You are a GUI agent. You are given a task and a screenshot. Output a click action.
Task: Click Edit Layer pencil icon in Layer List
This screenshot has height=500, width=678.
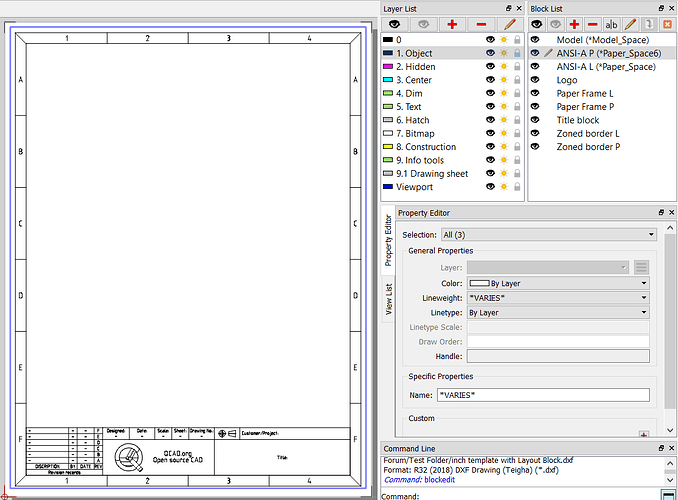point(510,23)
